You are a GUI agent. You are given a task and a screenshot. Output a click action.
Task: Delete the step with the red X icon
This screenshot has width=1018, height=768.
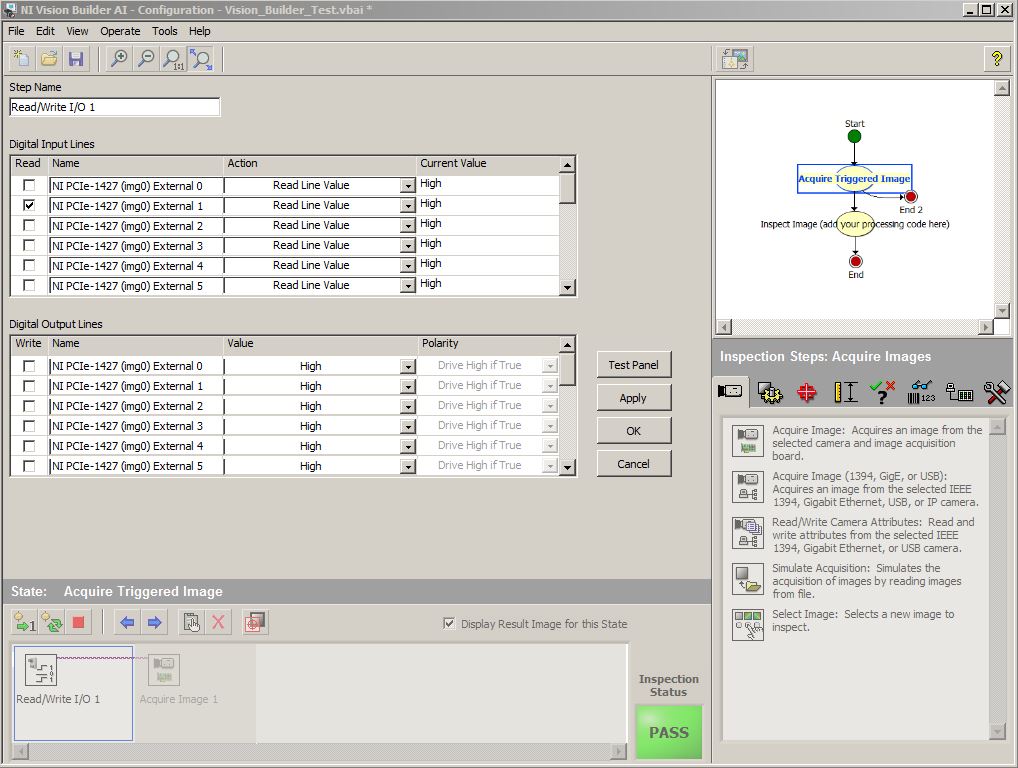pos(218,623)
